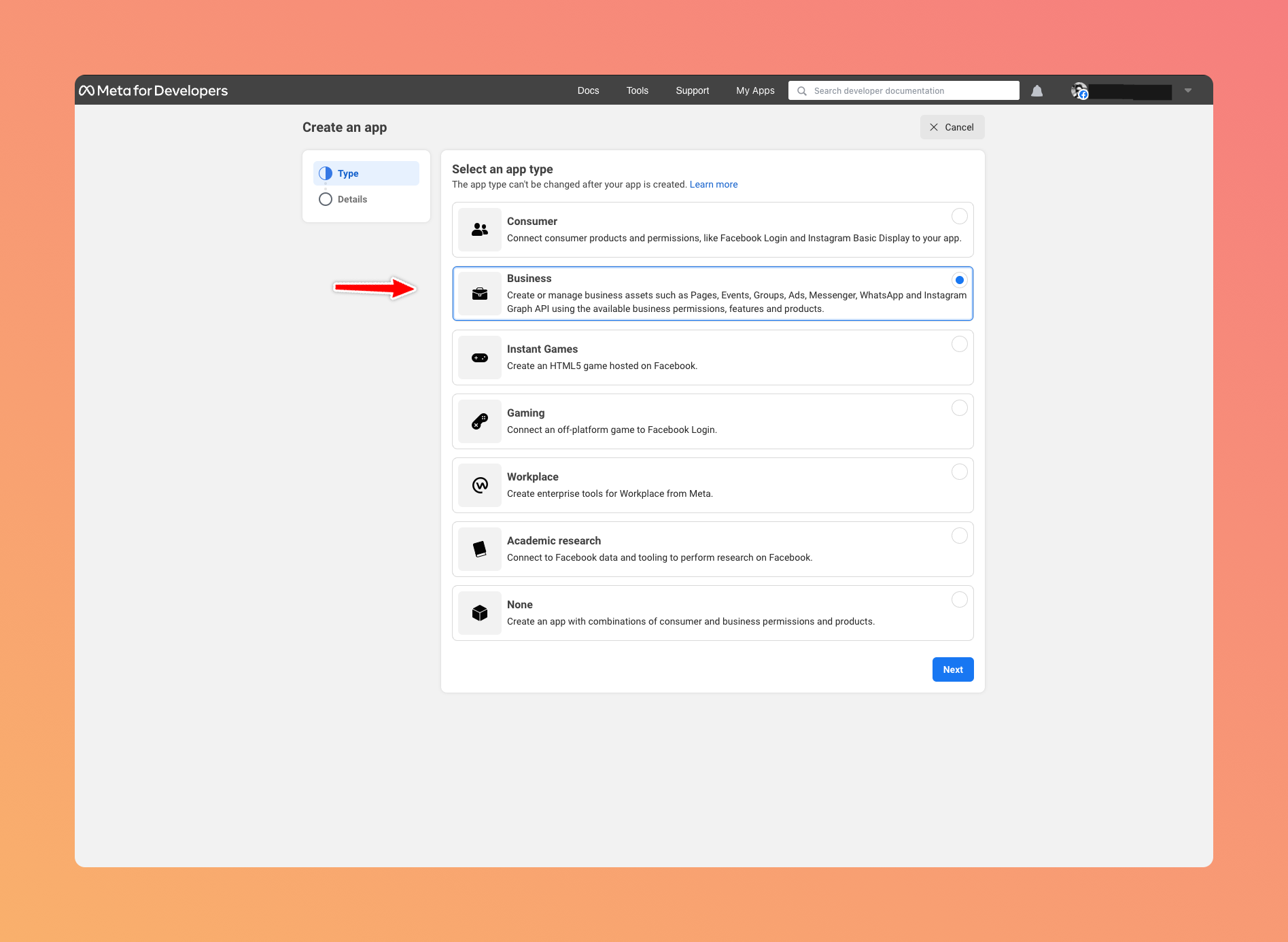Open the notifications bell
The height and width of the screenshot is (942, 1288).
1037,91
